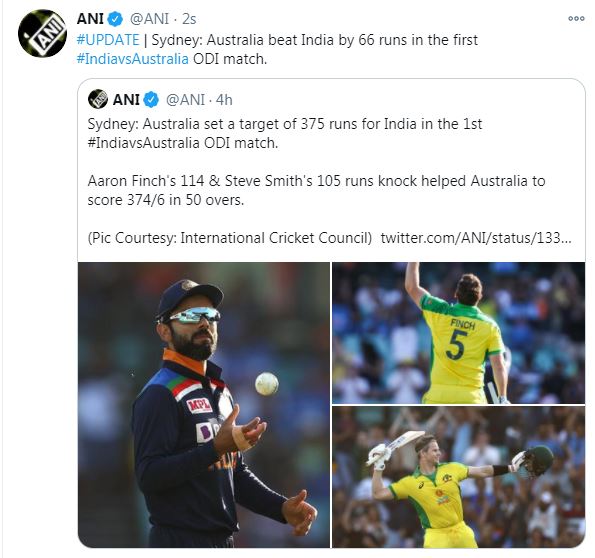The image size is (595, 558).
Task: Open the Finch number 5 jersey photo
Action: pos(458,333)
